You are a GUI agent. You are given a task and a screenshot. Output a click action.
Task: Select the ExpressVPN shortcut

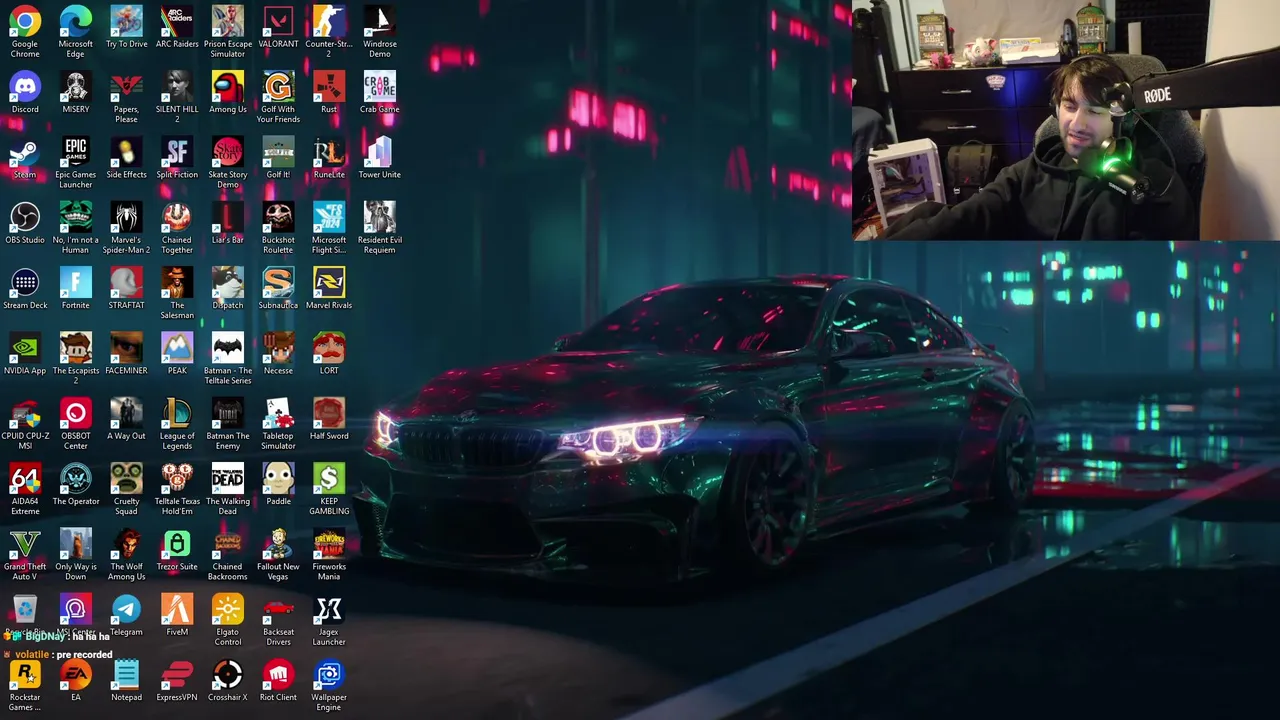[177, 675]
